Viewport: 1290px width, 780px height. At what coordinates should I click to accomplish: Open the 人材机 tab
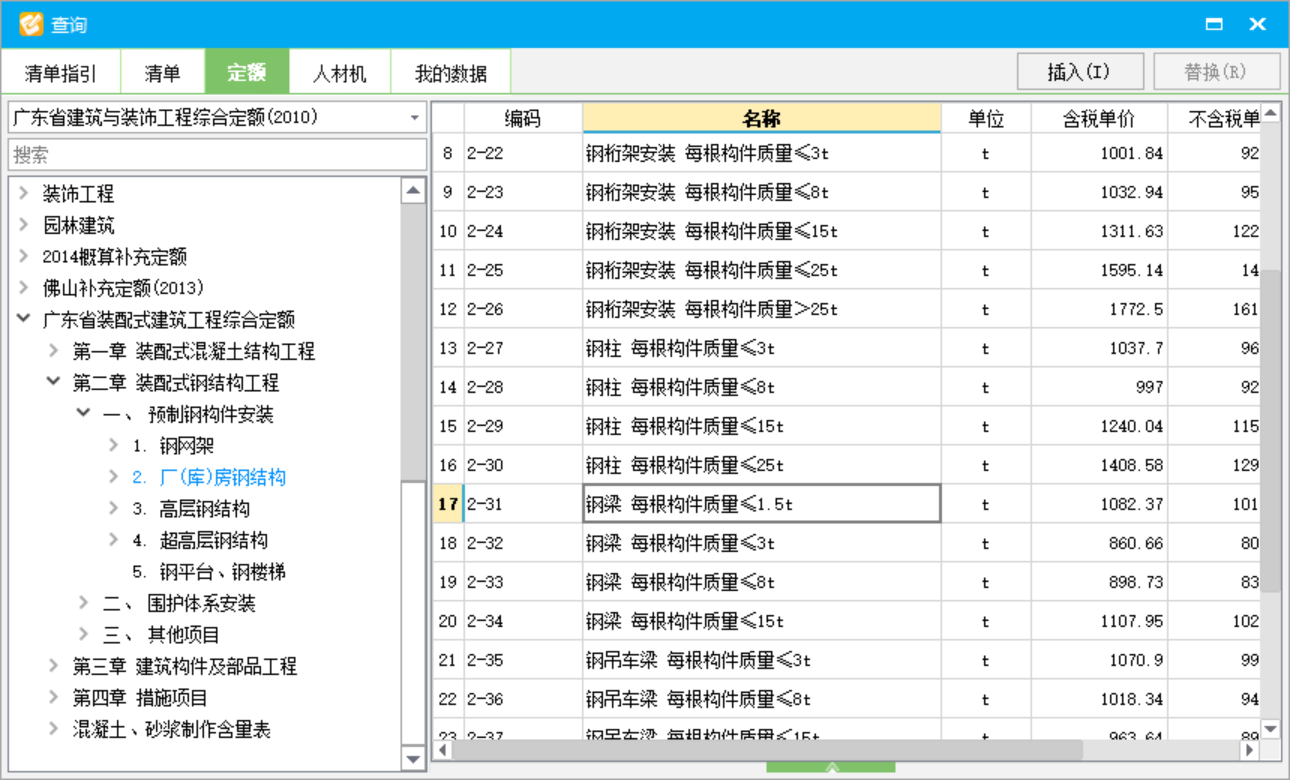click(339, 73)
